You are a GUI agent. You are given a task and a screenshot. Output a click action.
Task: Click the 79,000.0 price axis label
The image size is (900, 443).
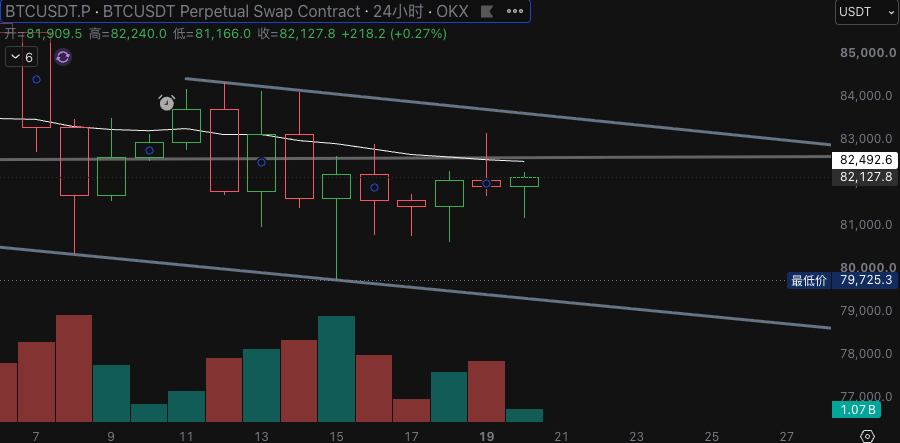click(868, 310)
